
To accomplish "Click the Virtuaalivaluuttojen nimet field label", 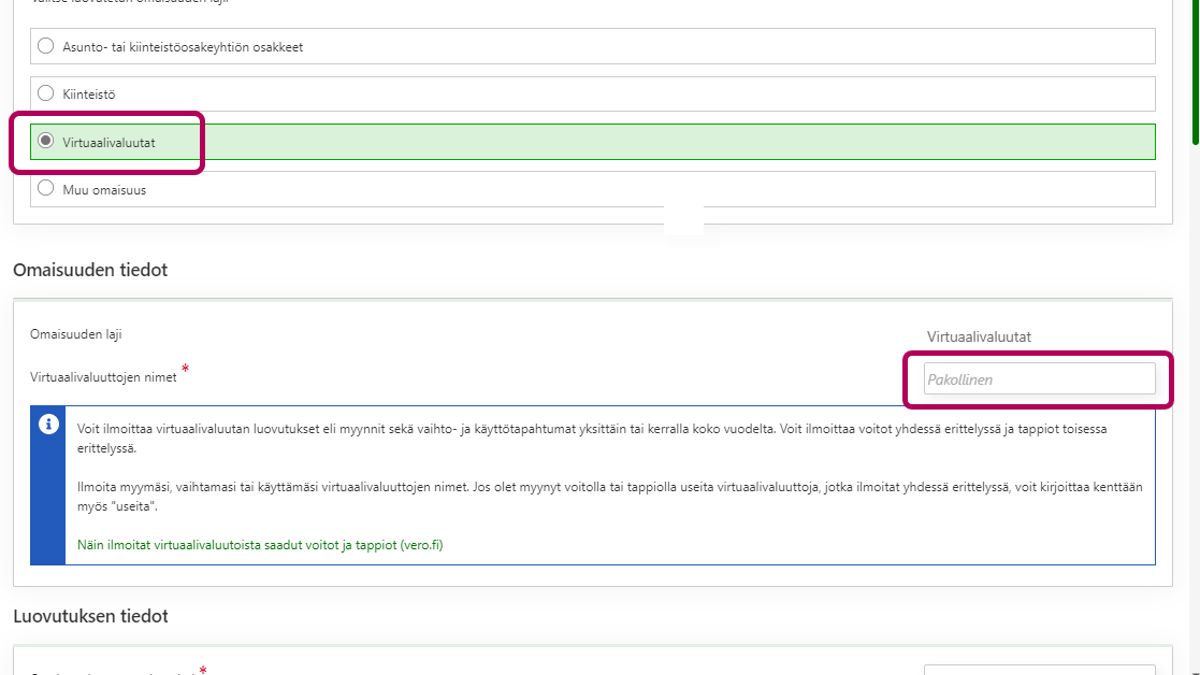I will tap(103, 377).
